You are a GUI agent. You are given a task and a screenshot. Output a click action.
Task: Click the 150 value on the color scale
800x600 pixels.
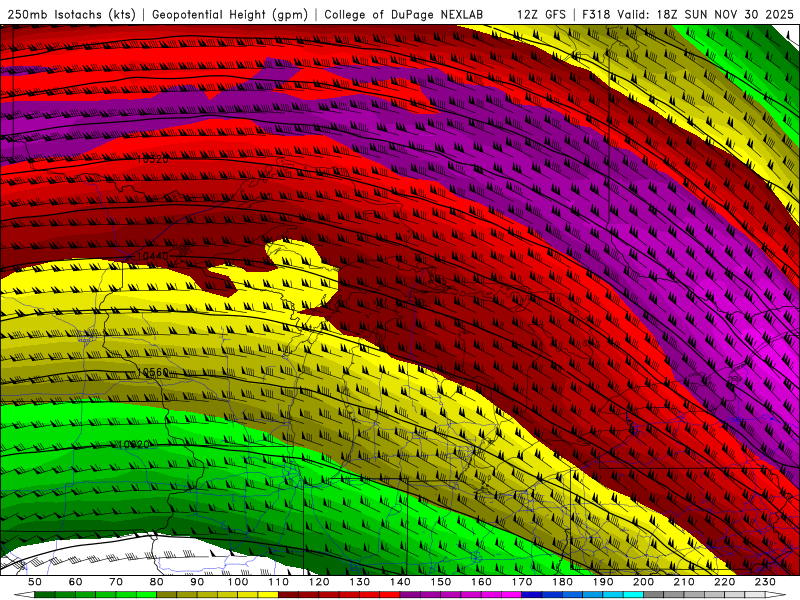coord(441,582)
